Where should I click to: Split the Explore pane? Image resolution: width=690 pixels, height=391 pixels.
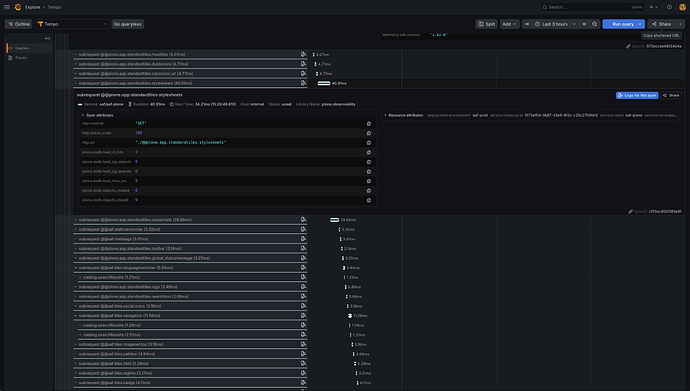tap(486, 24)
